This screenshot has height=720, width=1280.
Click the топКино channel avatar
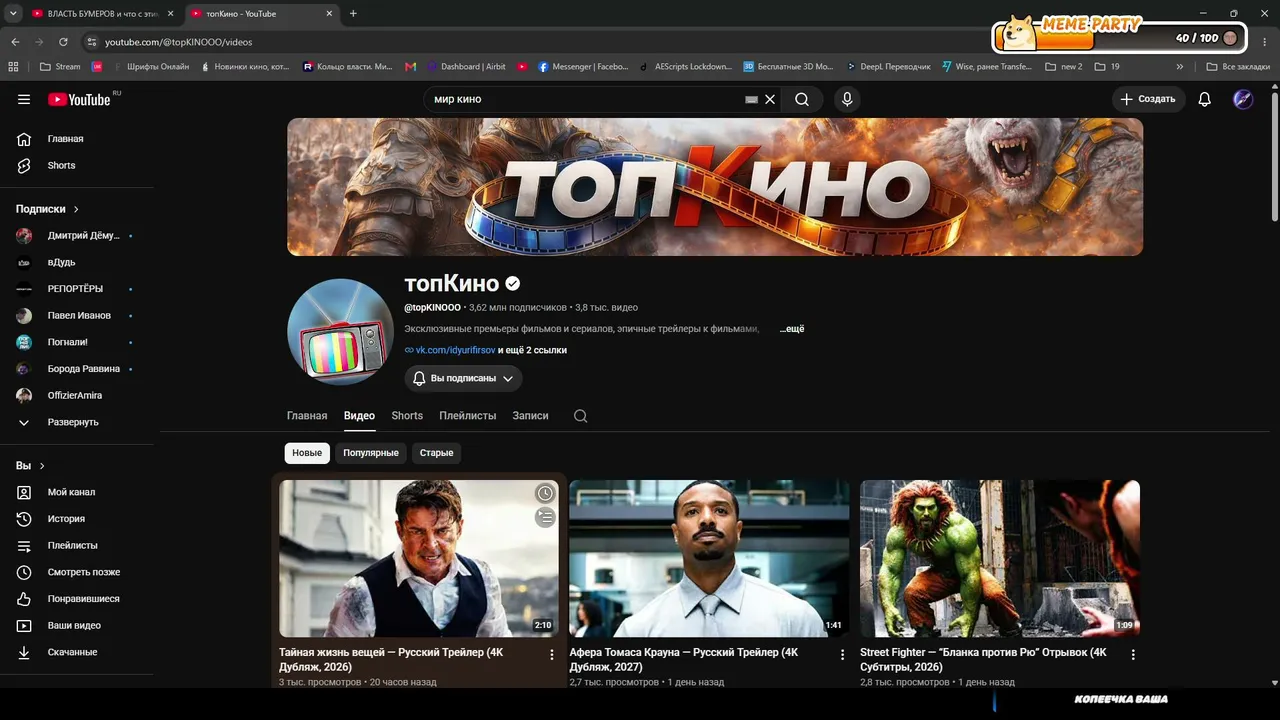[340, 332]
